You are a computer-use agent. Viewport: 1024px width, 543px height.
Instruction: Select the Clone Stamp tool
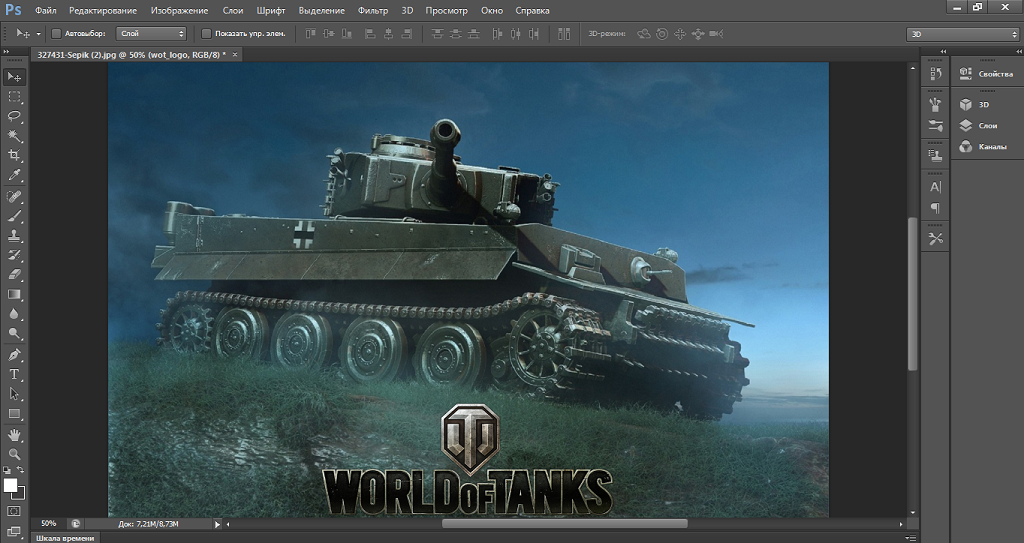(x=14, y=235)
